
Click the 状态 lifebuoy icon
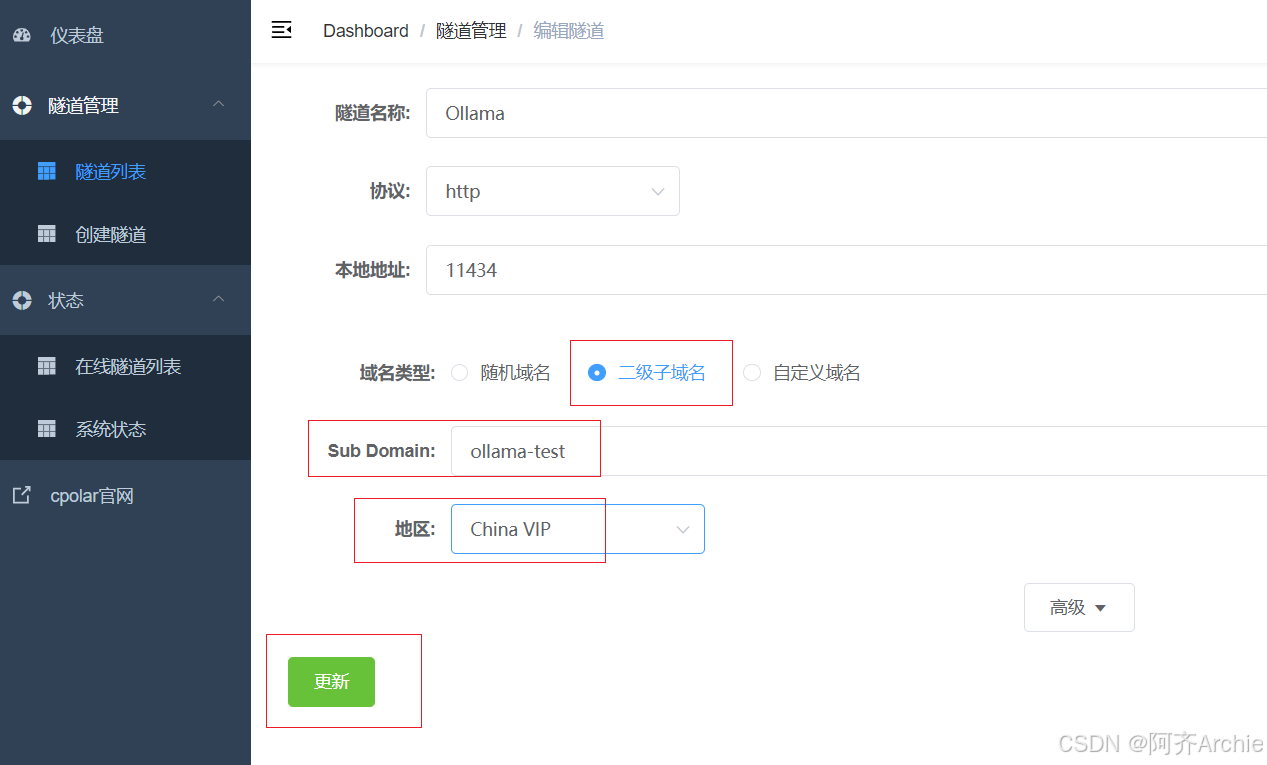[22, 300]
